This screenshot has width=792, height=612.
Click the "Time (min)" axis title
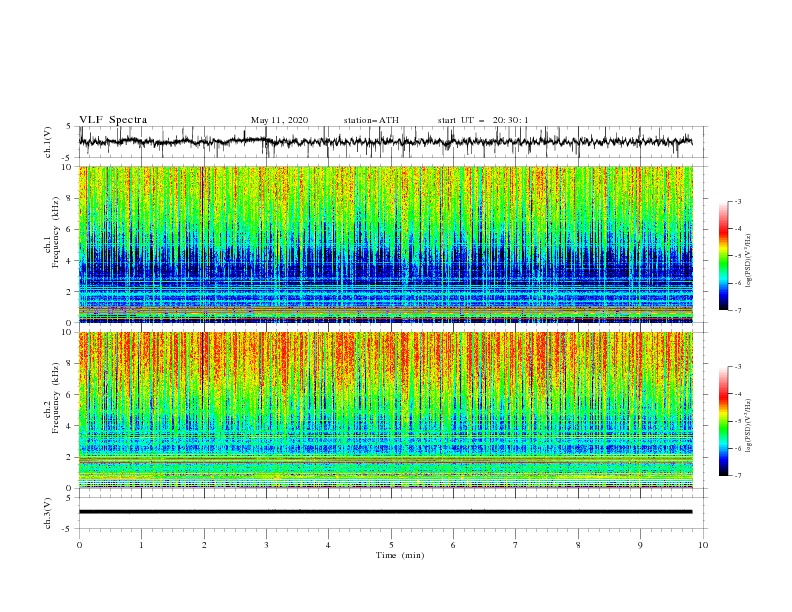pos(400,555)
